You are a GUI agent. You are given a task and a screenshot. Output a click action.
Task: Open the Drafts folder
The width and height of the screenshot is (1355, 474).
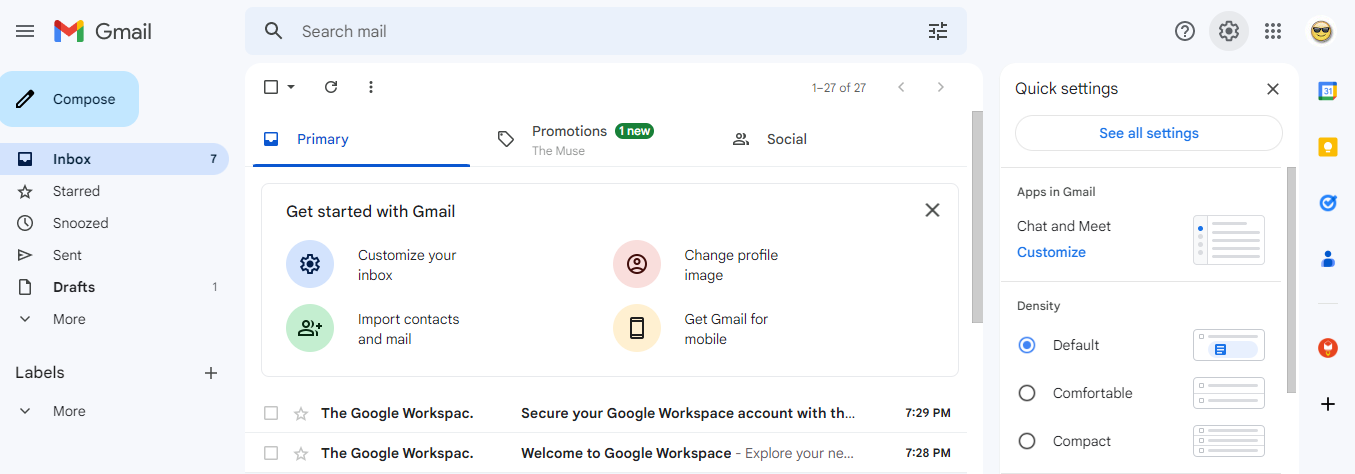point(115,287)
